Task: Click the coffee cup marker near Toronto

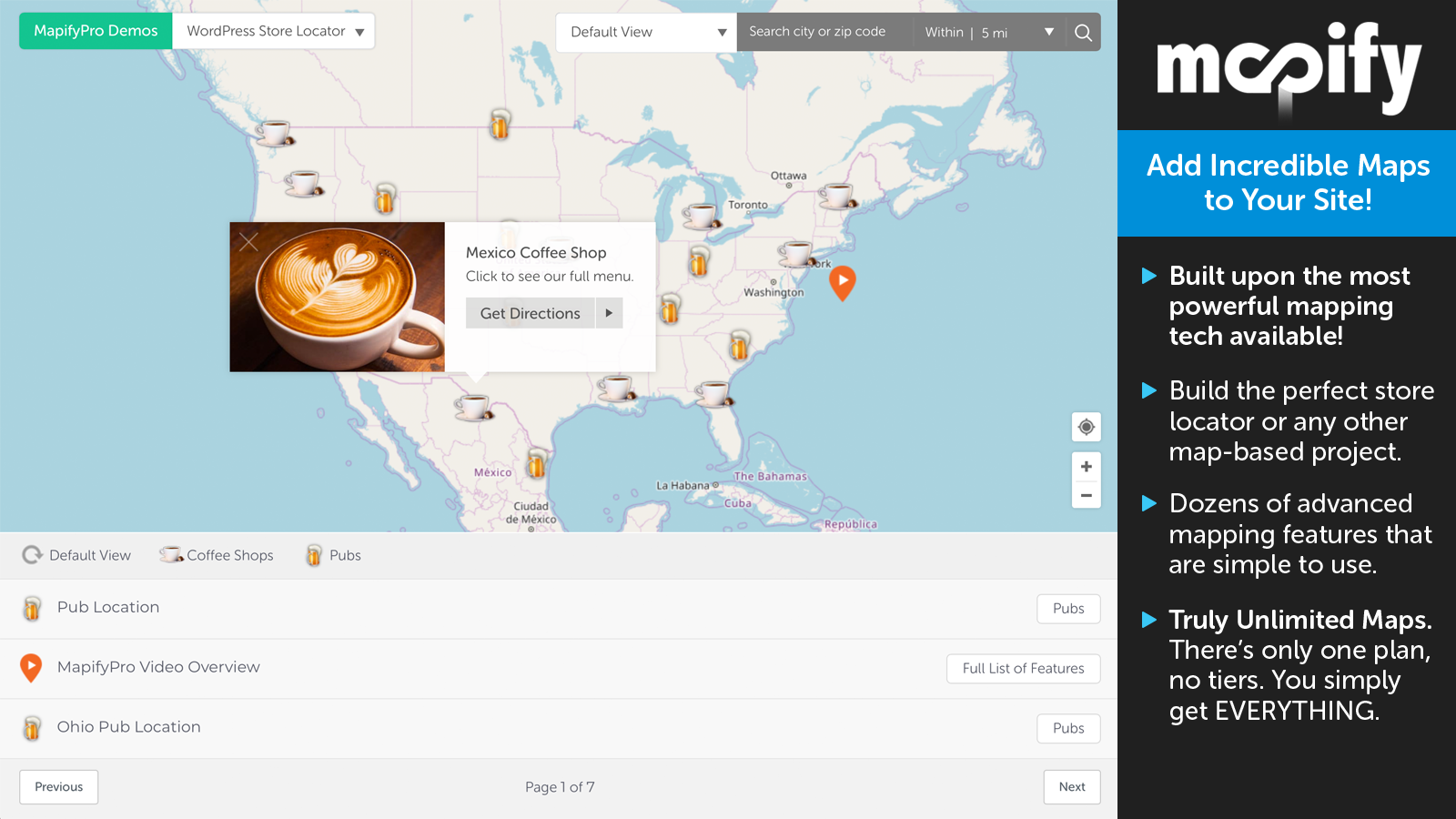Action: pyautogui.click(x=702, y=217)
